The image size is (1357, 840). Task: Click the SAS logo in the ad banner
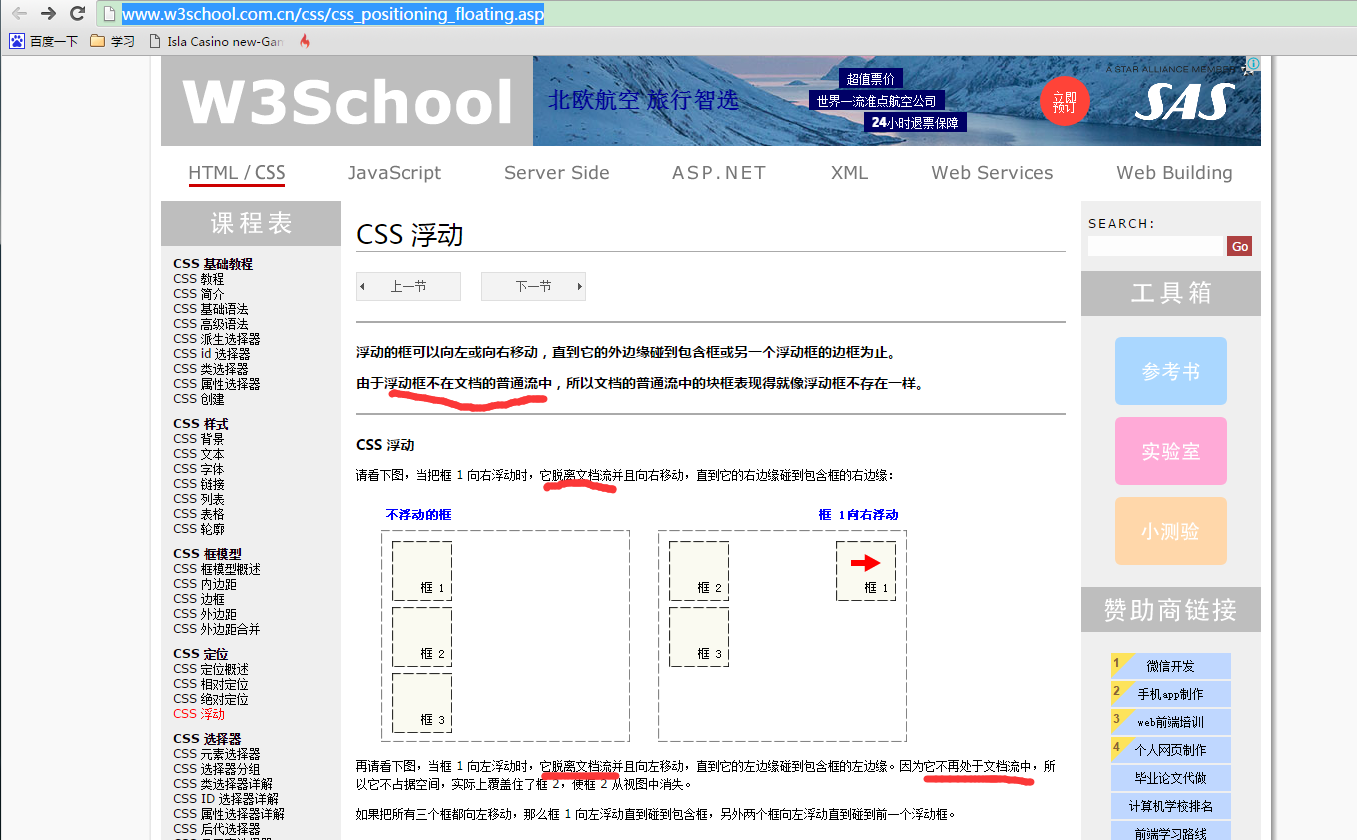1184,100
